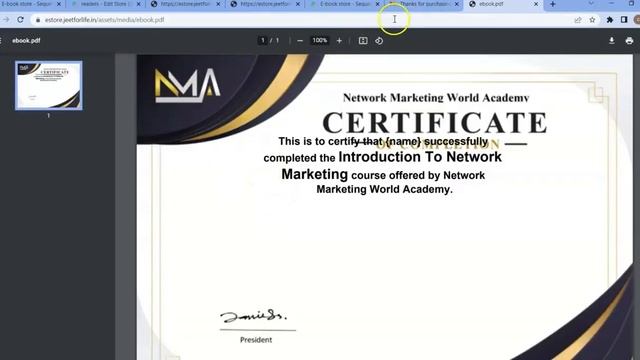Zoom out PDF with the minus icon
This screenshot has height=360, width=640.
(x=300, y=41)
